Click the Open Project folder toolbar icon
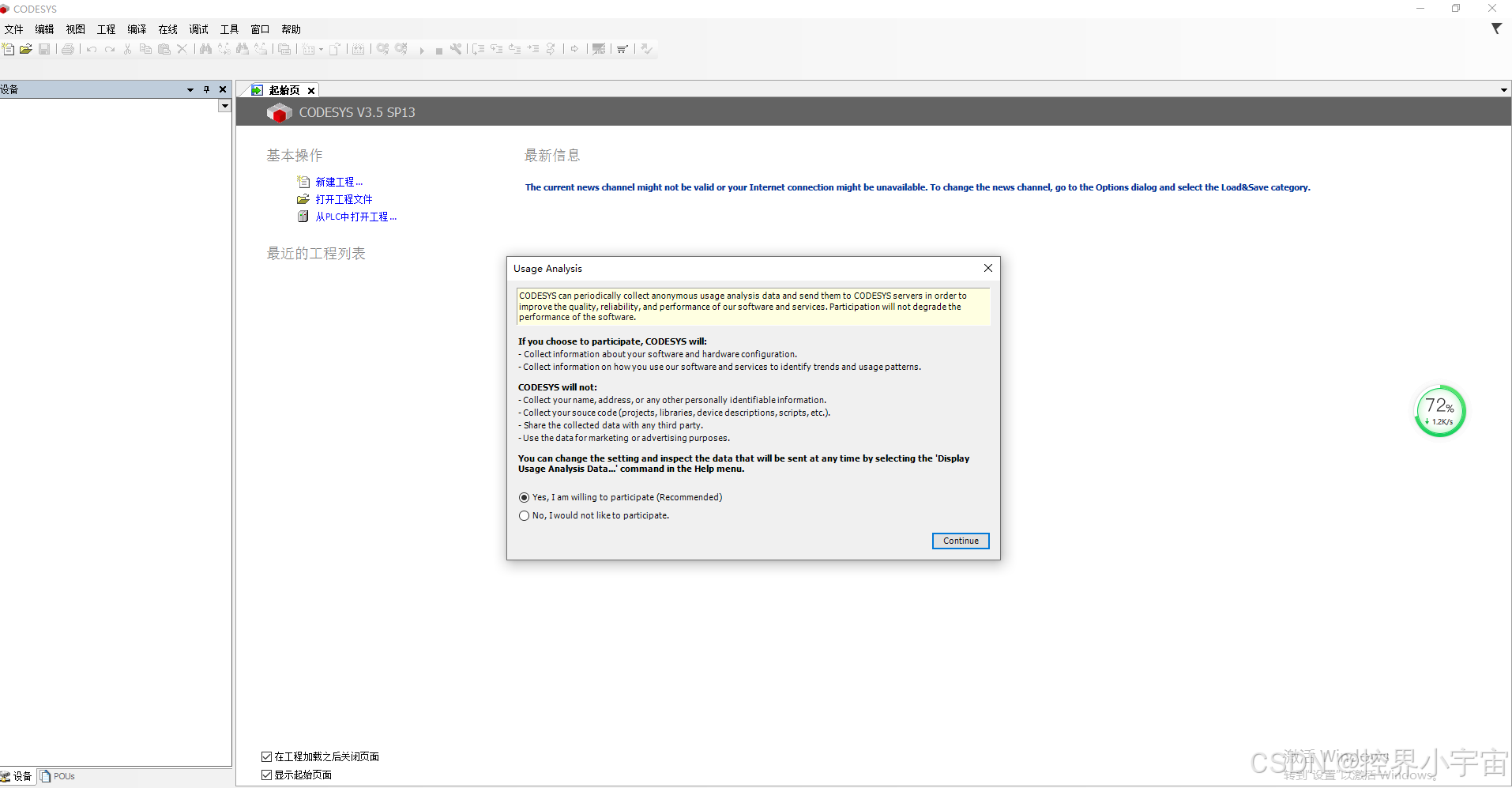This screenshot has height=788, width=1512. (26, 49)
